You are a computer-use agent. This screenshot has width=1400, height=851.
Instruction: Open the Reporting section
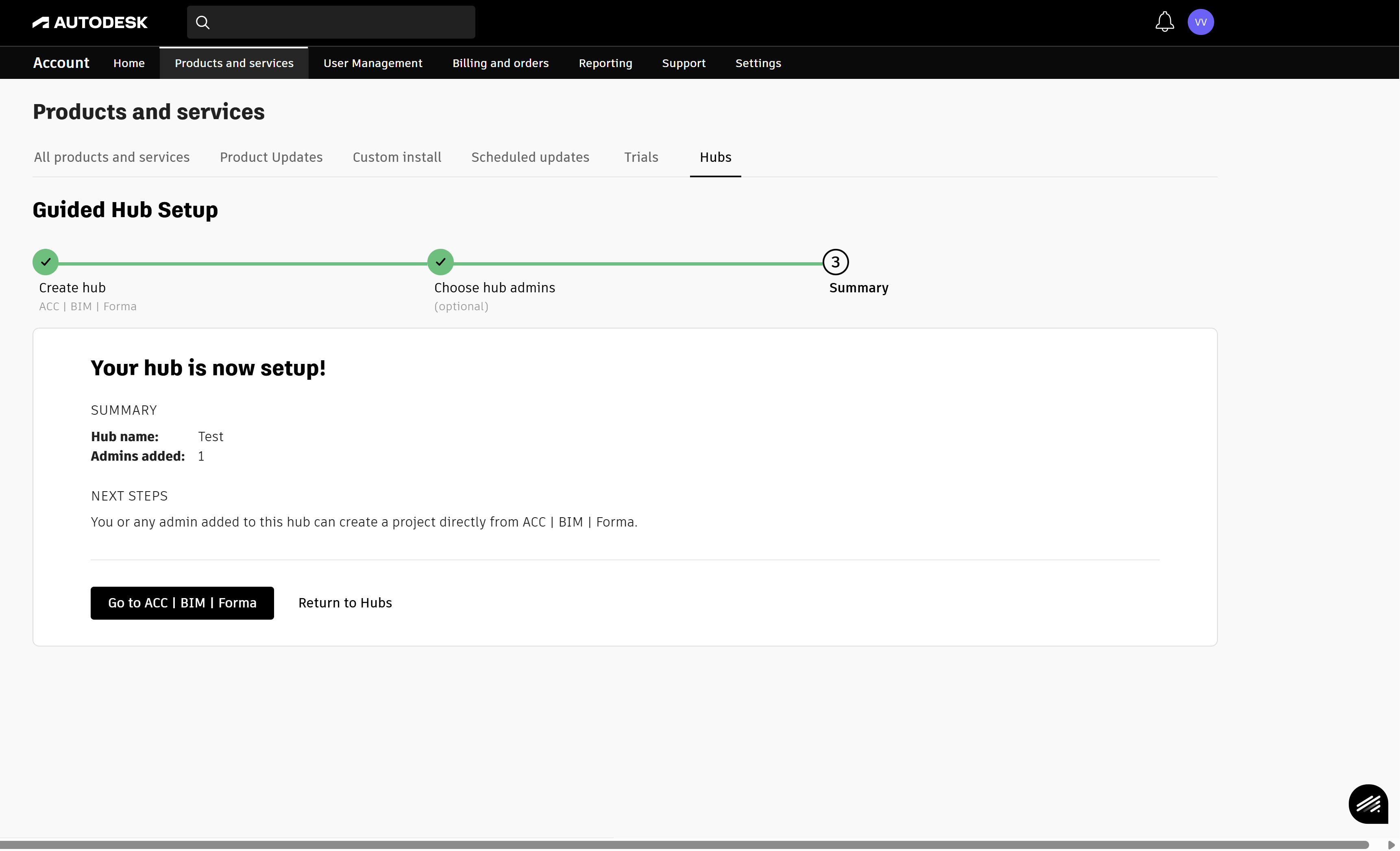point(605,63)
